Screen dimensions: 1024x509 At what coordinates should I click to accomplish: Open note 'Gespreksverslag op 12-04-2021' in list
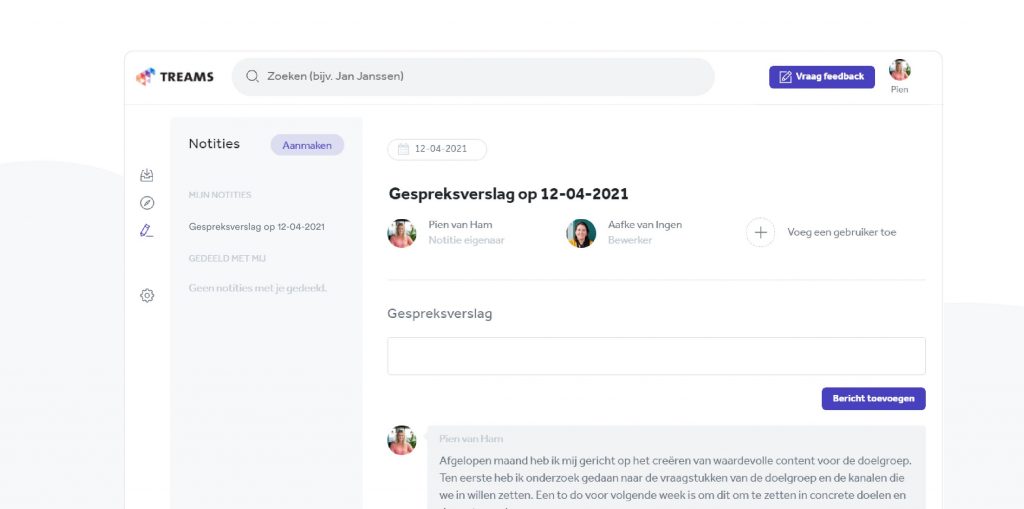pos(256,227)
